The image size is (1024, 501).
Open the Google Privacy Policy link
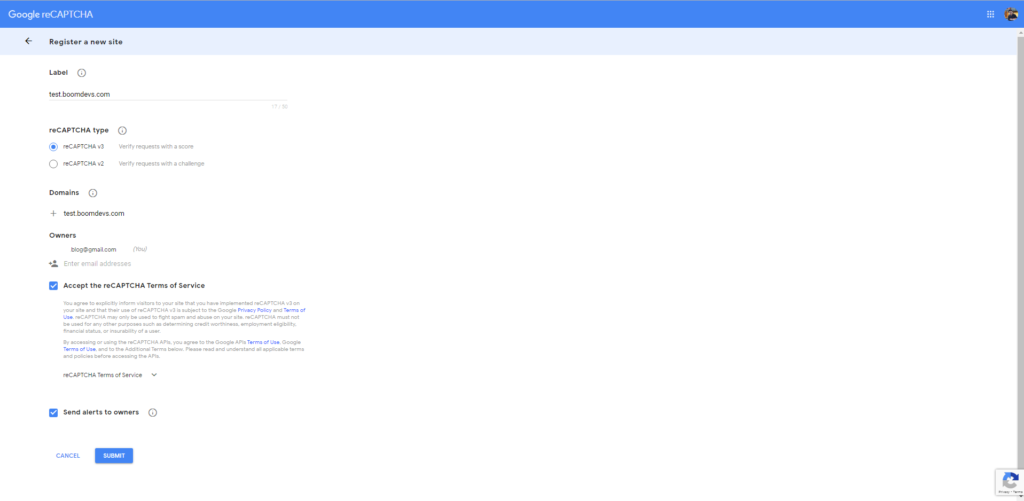click(255, 310)
